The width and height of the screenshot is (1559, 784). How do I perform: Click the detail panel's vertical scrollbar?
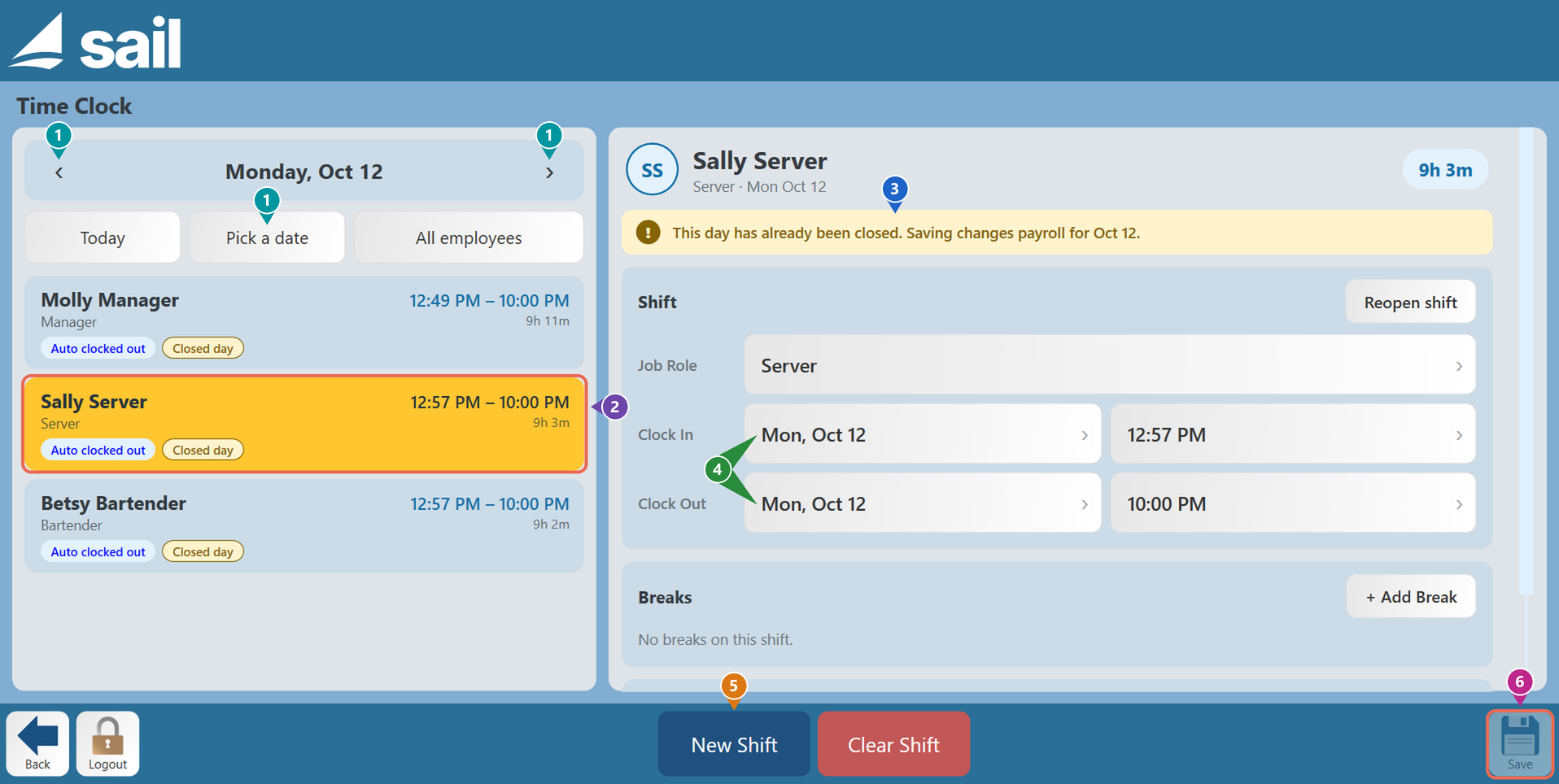(x=1526, y=362)
